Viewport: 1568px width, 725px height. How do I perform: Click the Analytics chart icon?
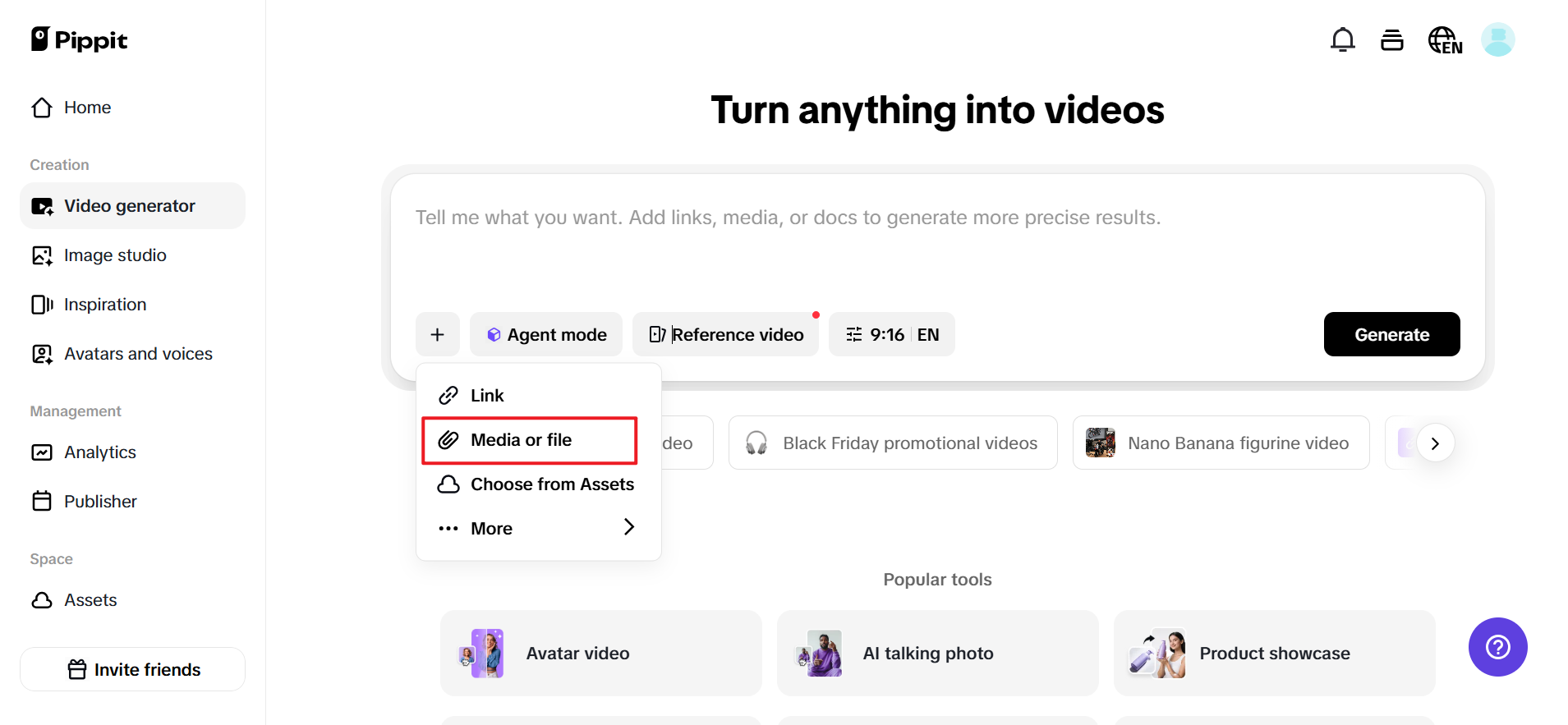point(42,452)
